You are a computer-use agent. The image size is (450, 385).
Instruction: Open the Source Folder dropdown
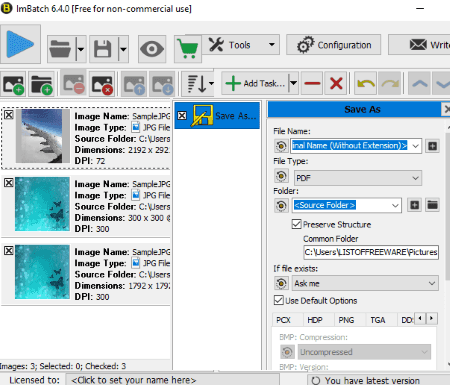click(x=395, y=205)
